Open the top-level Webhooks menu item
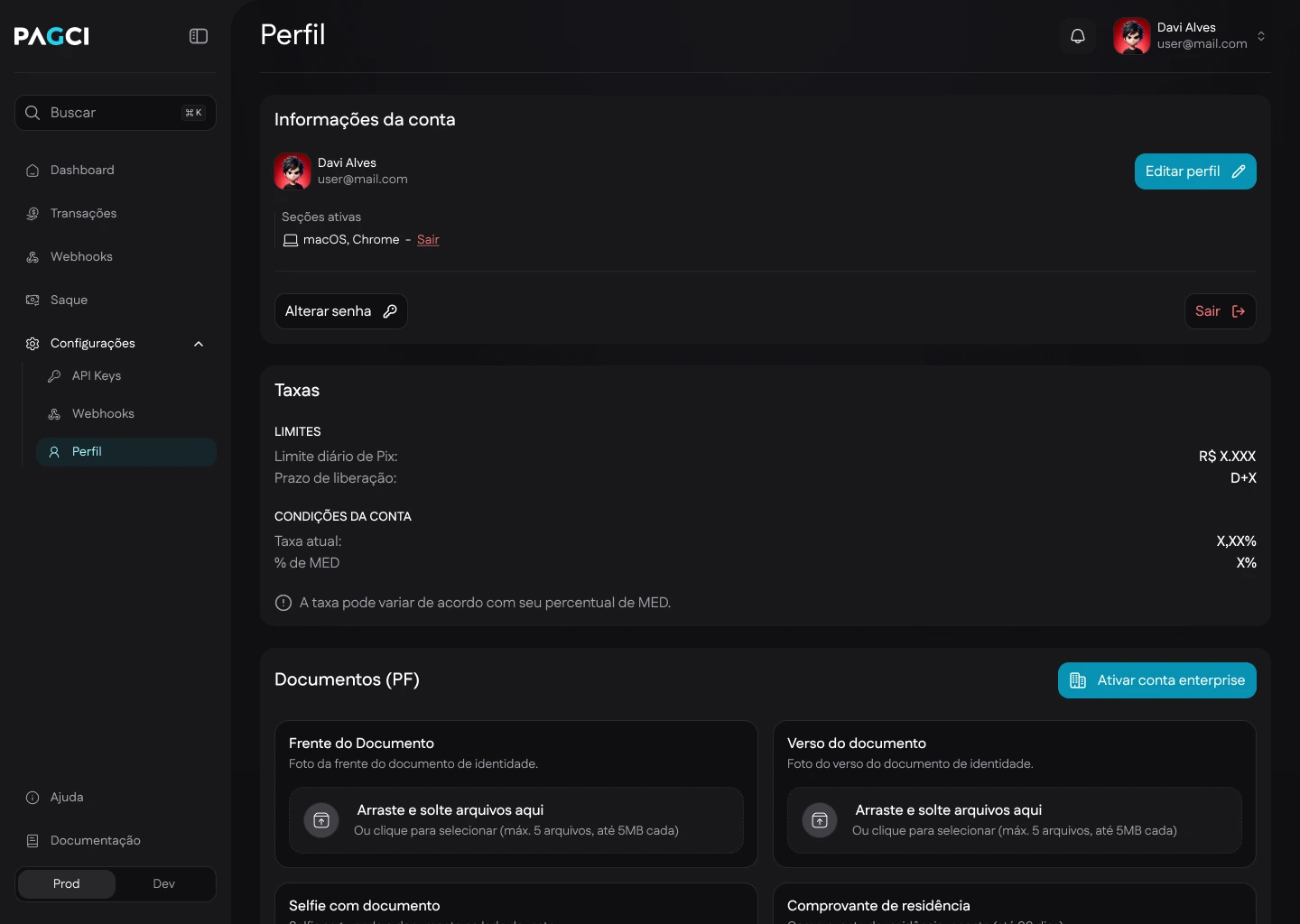Screen dimensions: 1300x924 (116, 256)
